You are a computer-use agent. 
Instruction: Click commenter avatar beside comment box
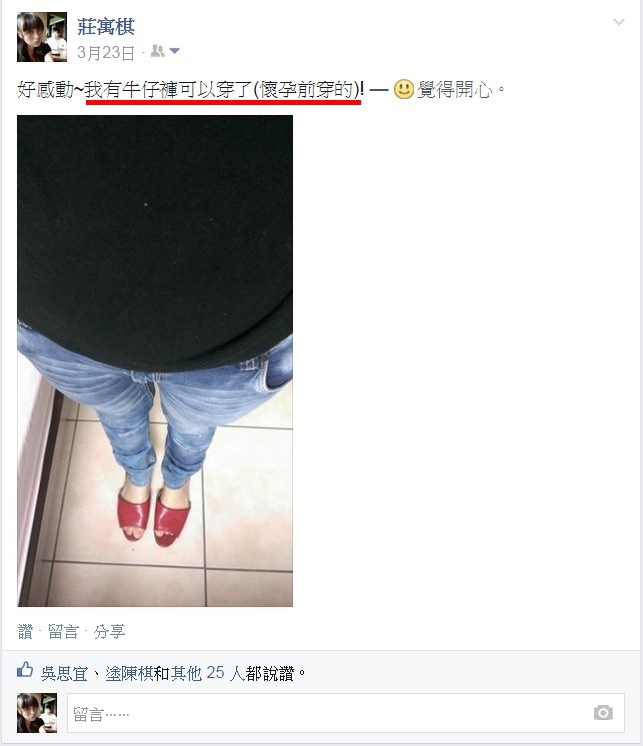(x=37, y=713)
